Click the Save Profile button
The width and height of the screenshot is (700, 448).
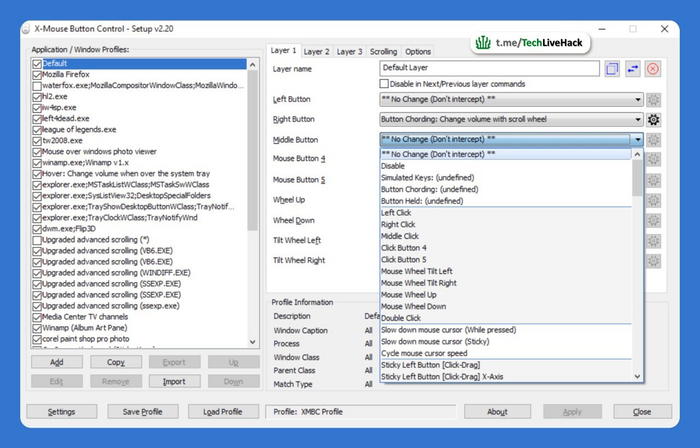pyautogui.click(x=142, y=412)
